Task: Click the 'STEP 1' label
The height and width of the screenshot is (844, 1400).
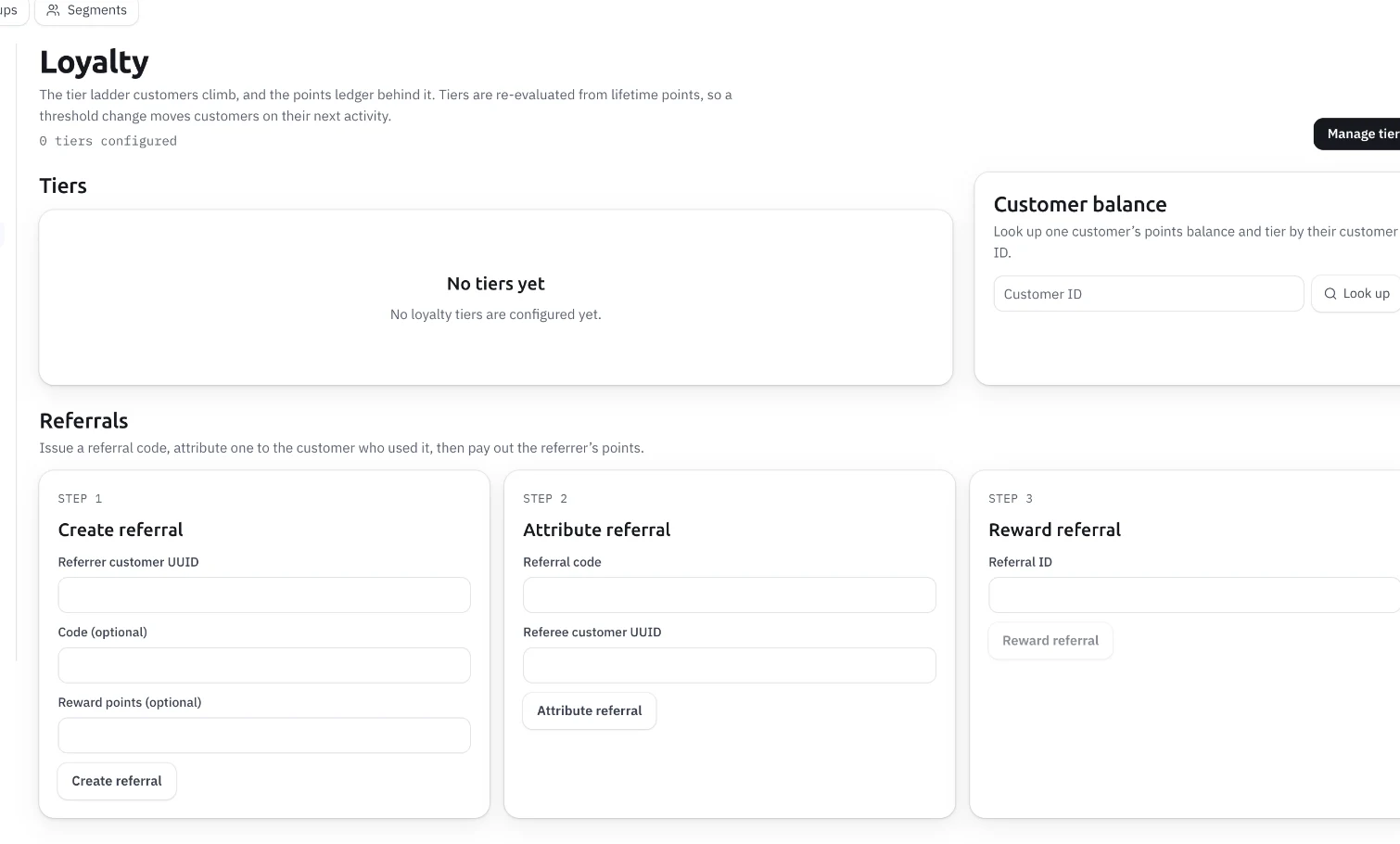Action: (80, 499)
